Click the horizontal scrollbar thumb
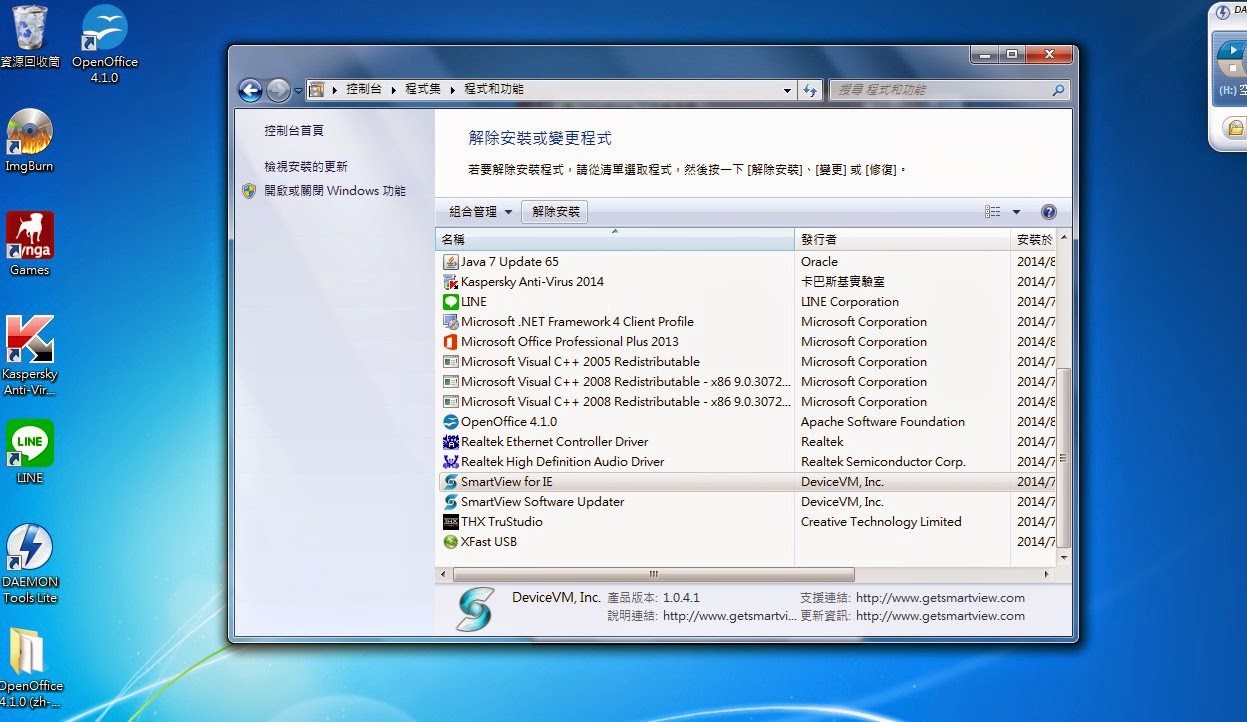1247x722 pixels. point(654,575)
